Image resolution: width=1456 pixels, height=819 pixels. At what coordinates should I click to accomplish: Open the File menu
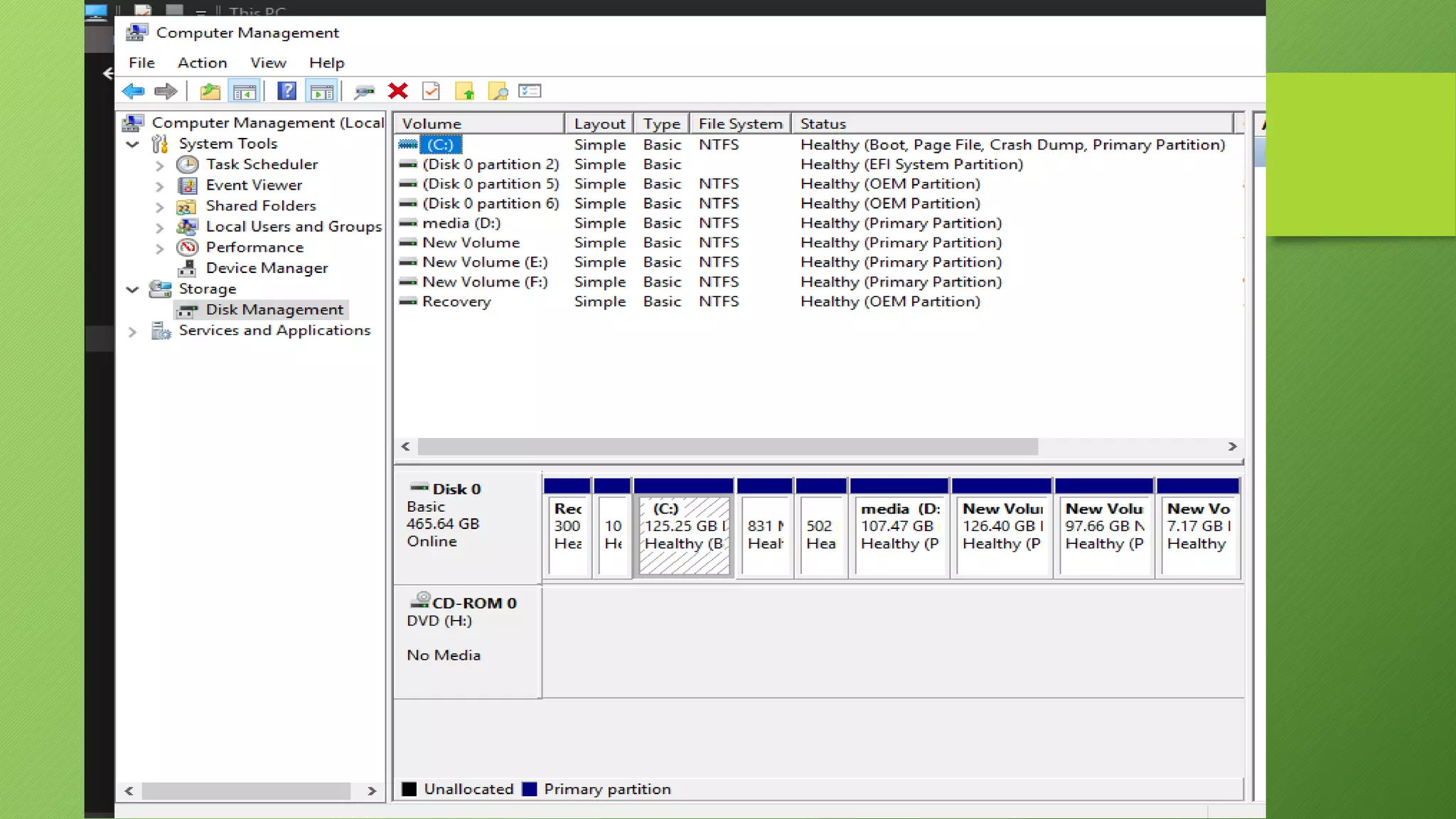click(141, 63)
